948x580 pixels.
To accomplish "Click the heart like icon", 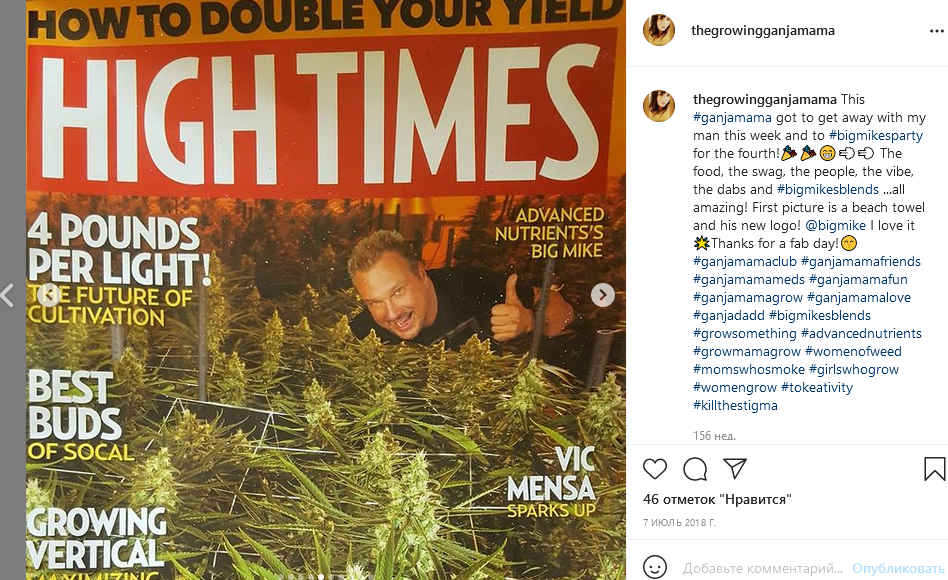I will tap(654, 469).
